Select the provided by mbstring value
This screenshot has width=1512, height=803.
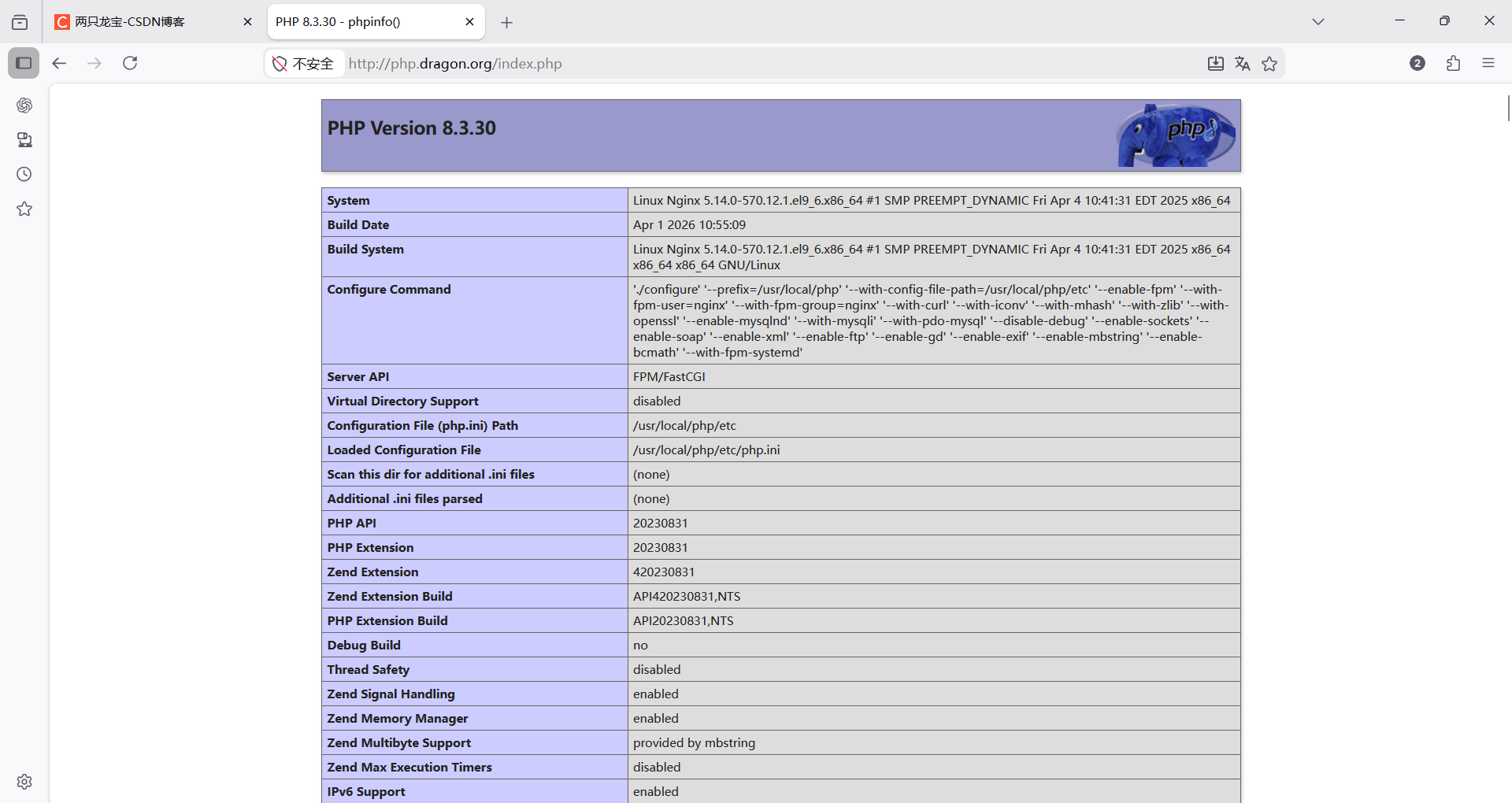(x=694, y=743)
